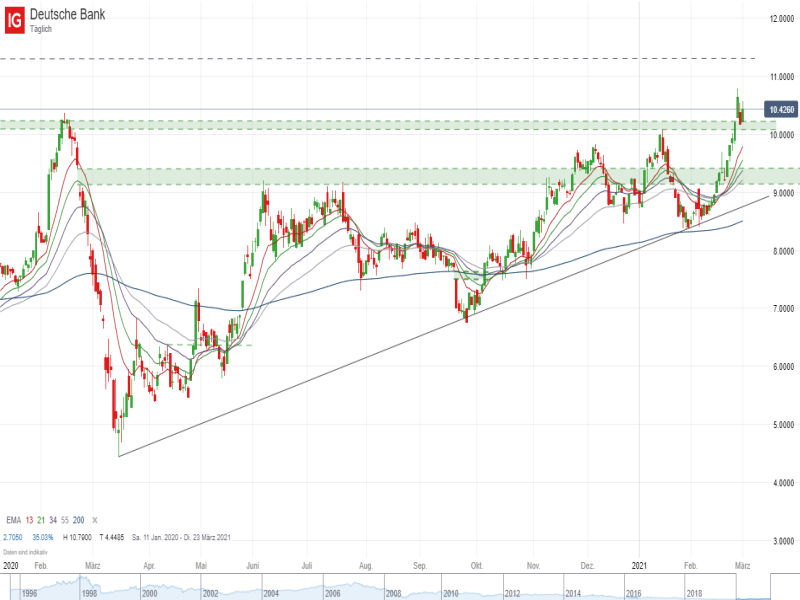This screenshot has height=600, width=800.
Task: Click the high value H 10.7900
Action: coord(77,537)
